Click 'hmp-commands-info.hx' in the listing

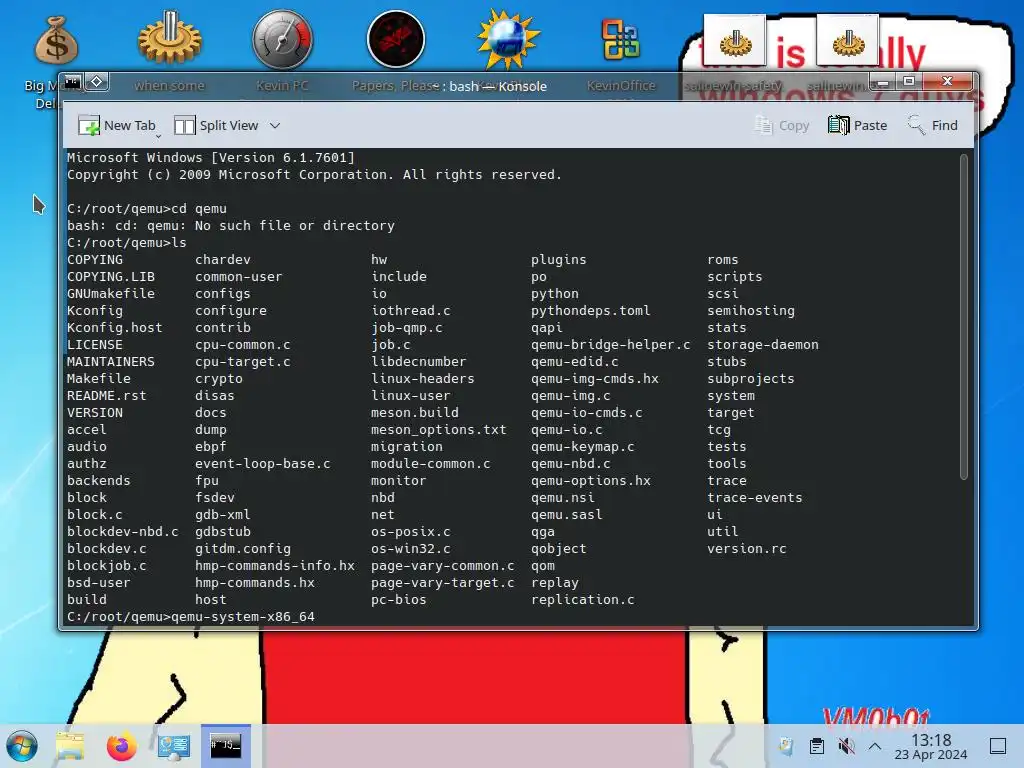275,566
